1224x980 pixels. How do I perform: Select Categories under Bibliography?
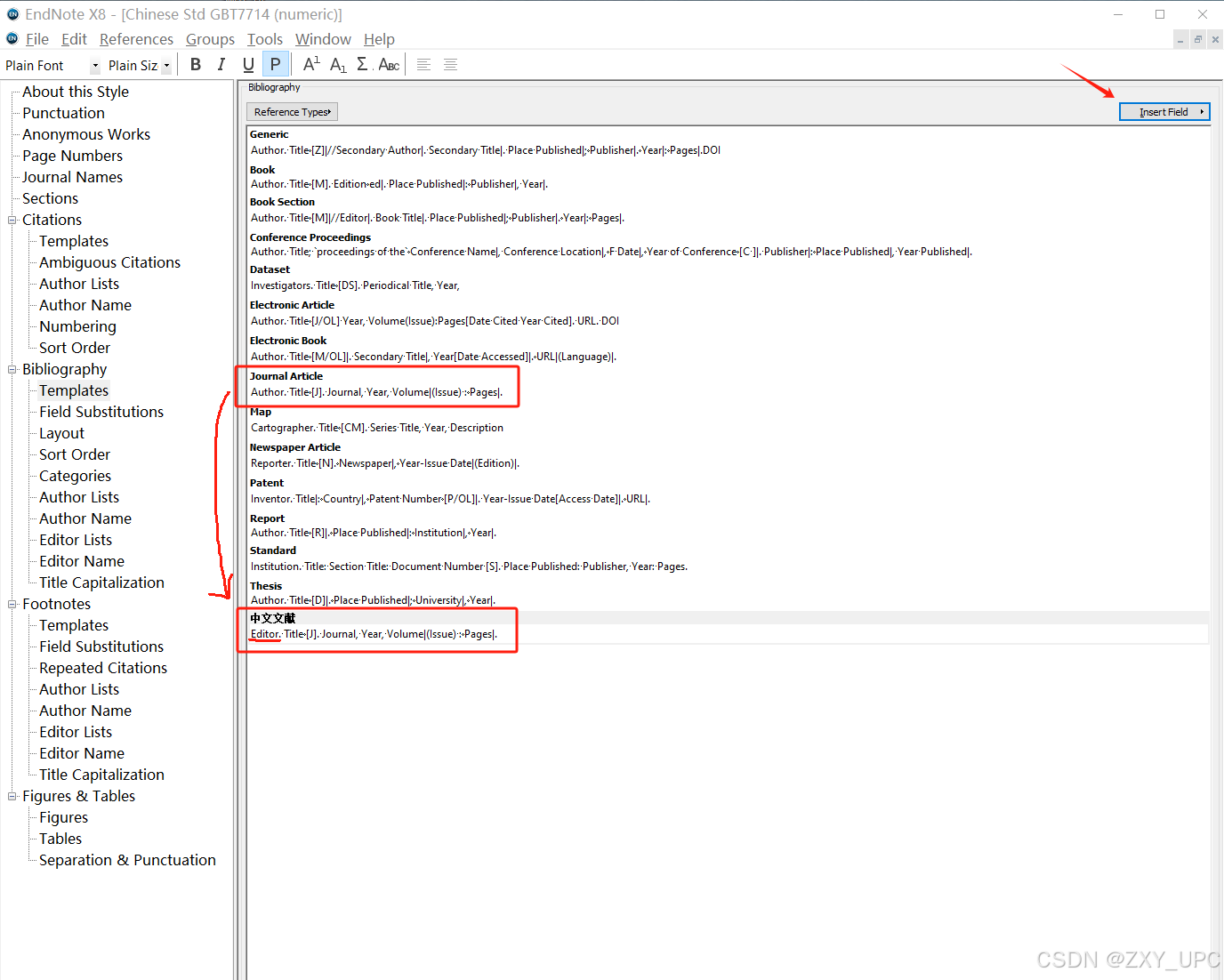75,476
